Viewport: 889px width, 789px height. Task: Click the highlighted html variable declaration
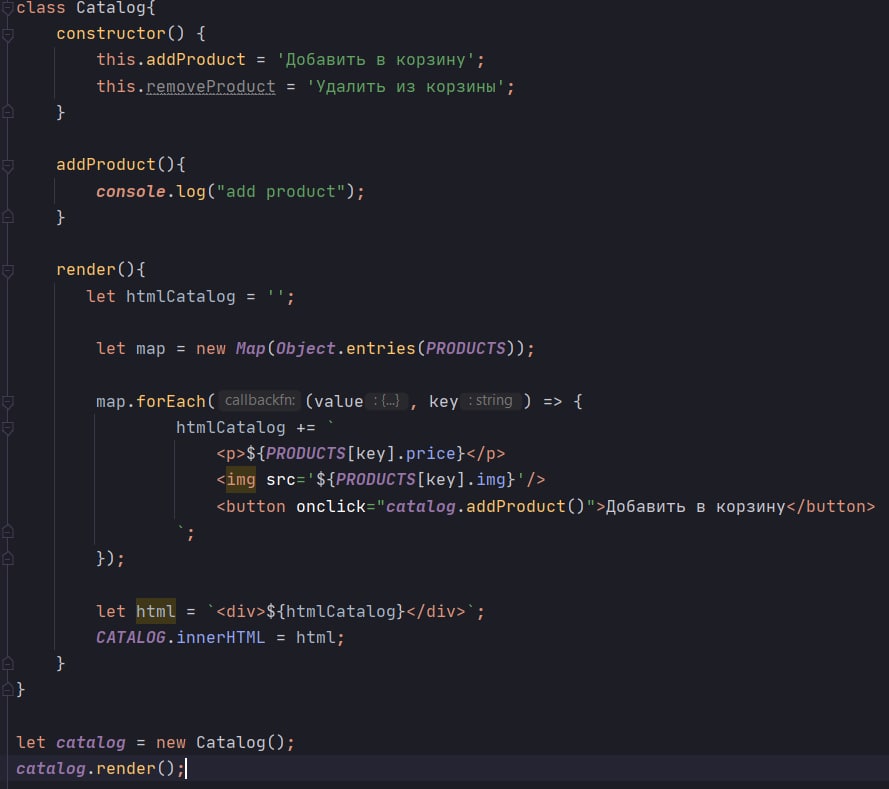click(156, 611)
